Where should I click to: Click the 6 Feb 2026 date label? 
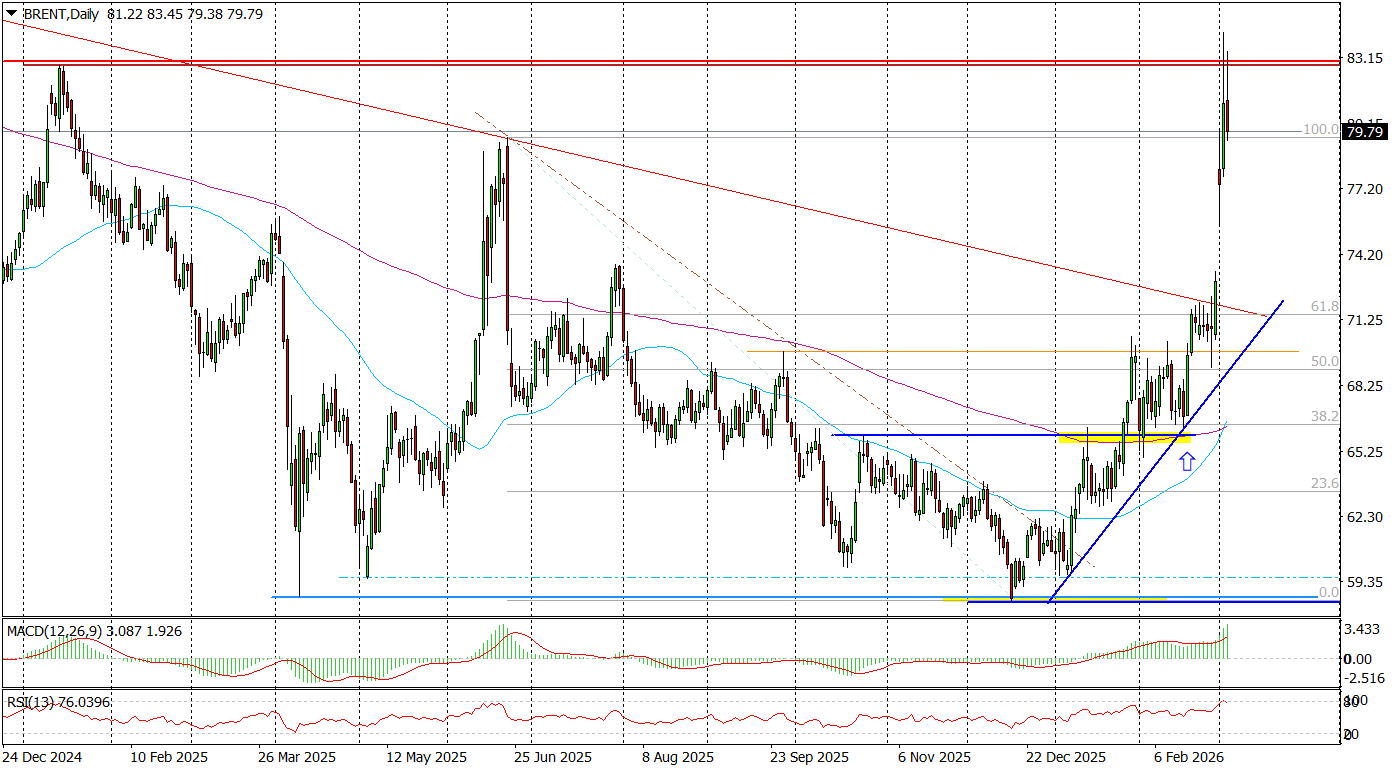1183,759
